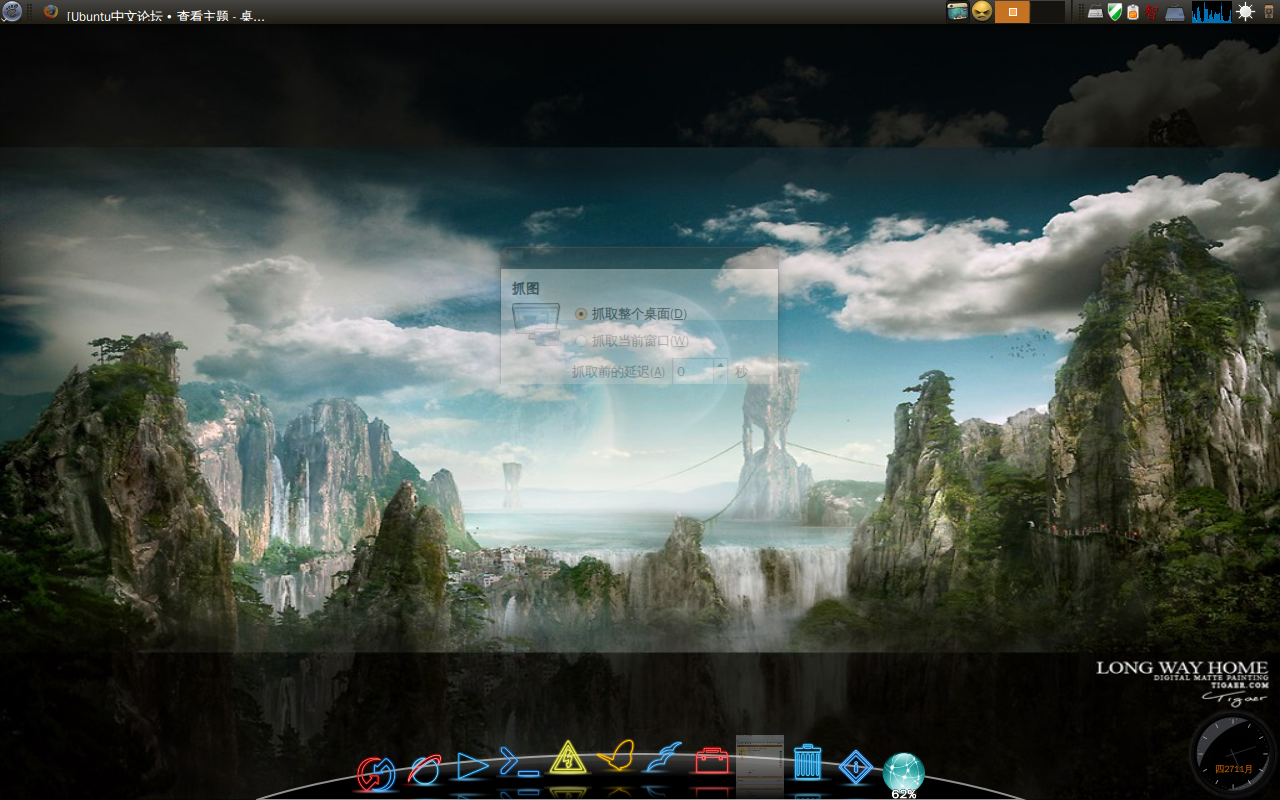Click the blue diamond info dock icon

[x=856, y=767]
